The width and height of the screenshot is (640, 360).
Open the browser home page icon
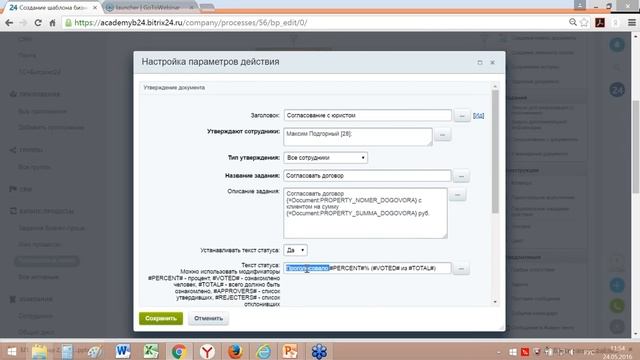52,23
